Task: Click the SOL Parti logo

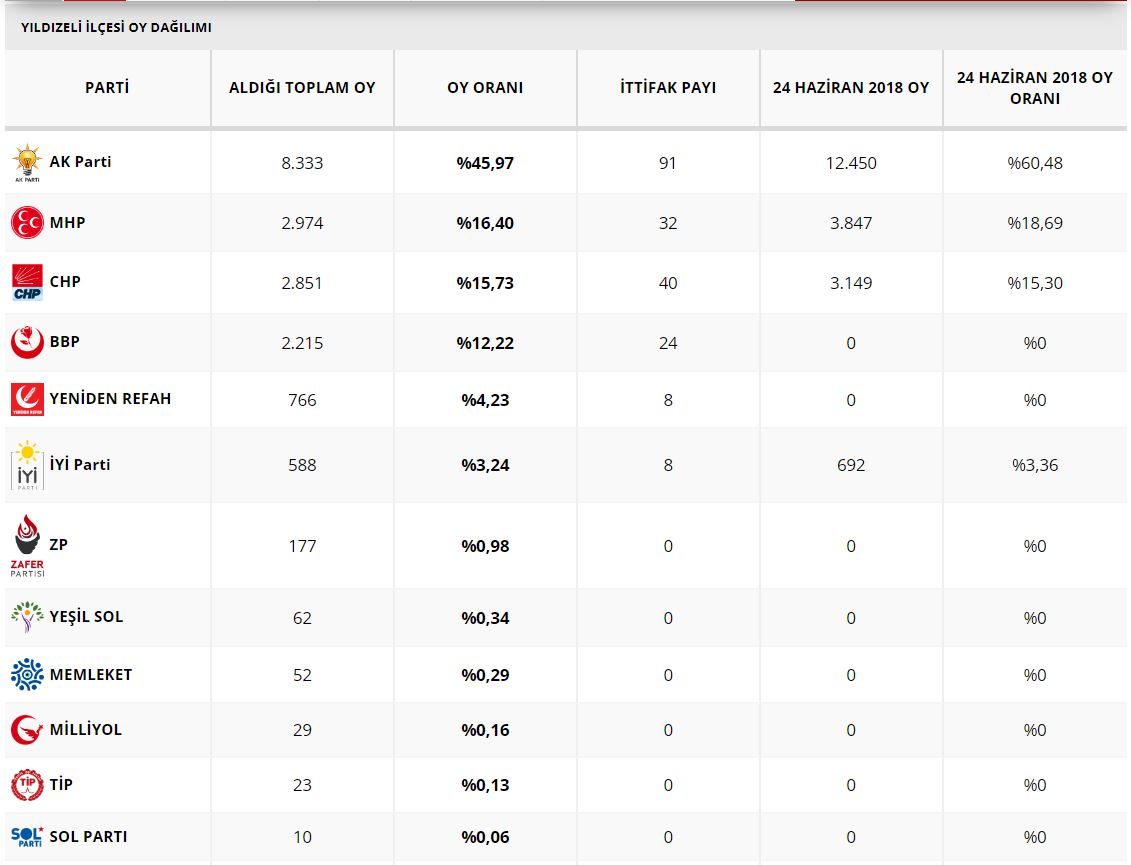Action: click(x=27, y=836)
